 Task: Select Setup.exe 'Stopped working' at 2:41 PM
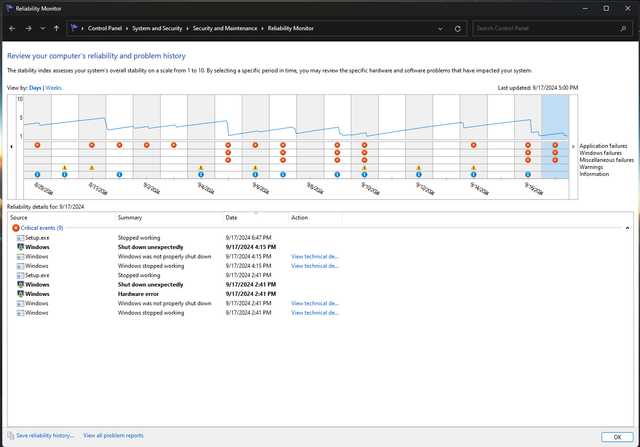320,275
